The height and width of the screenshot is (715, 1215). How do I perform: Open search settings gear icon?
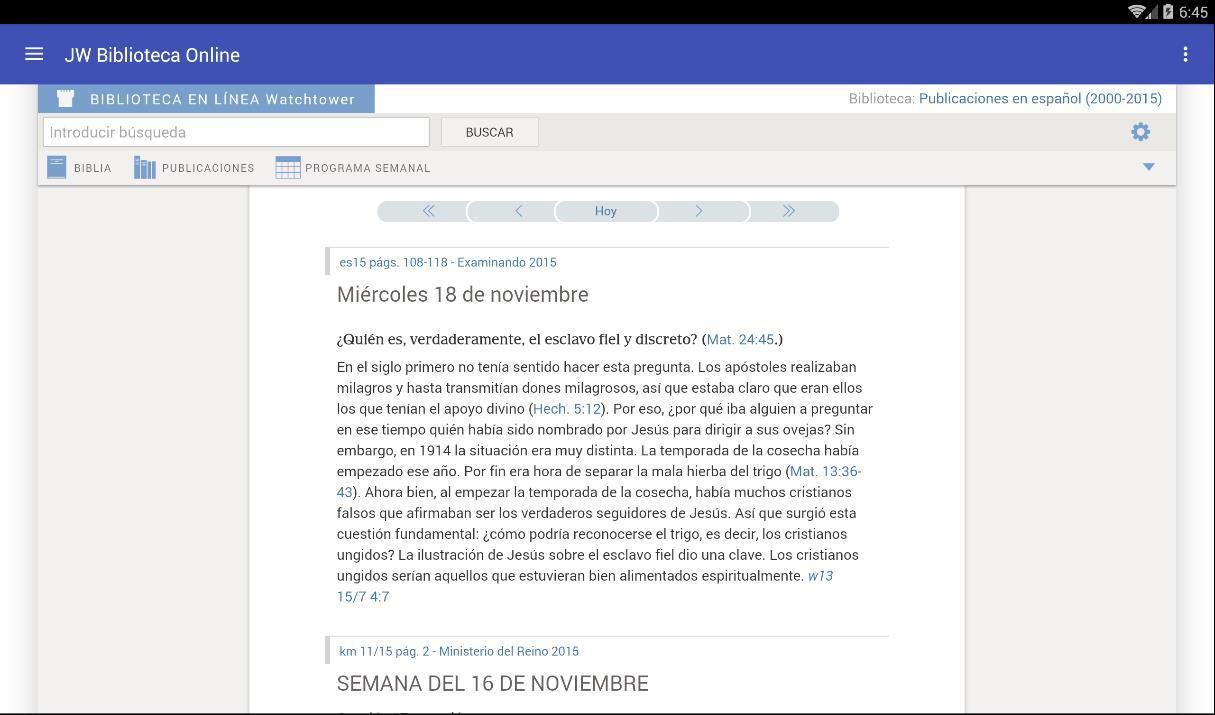tap(1140, 132)
